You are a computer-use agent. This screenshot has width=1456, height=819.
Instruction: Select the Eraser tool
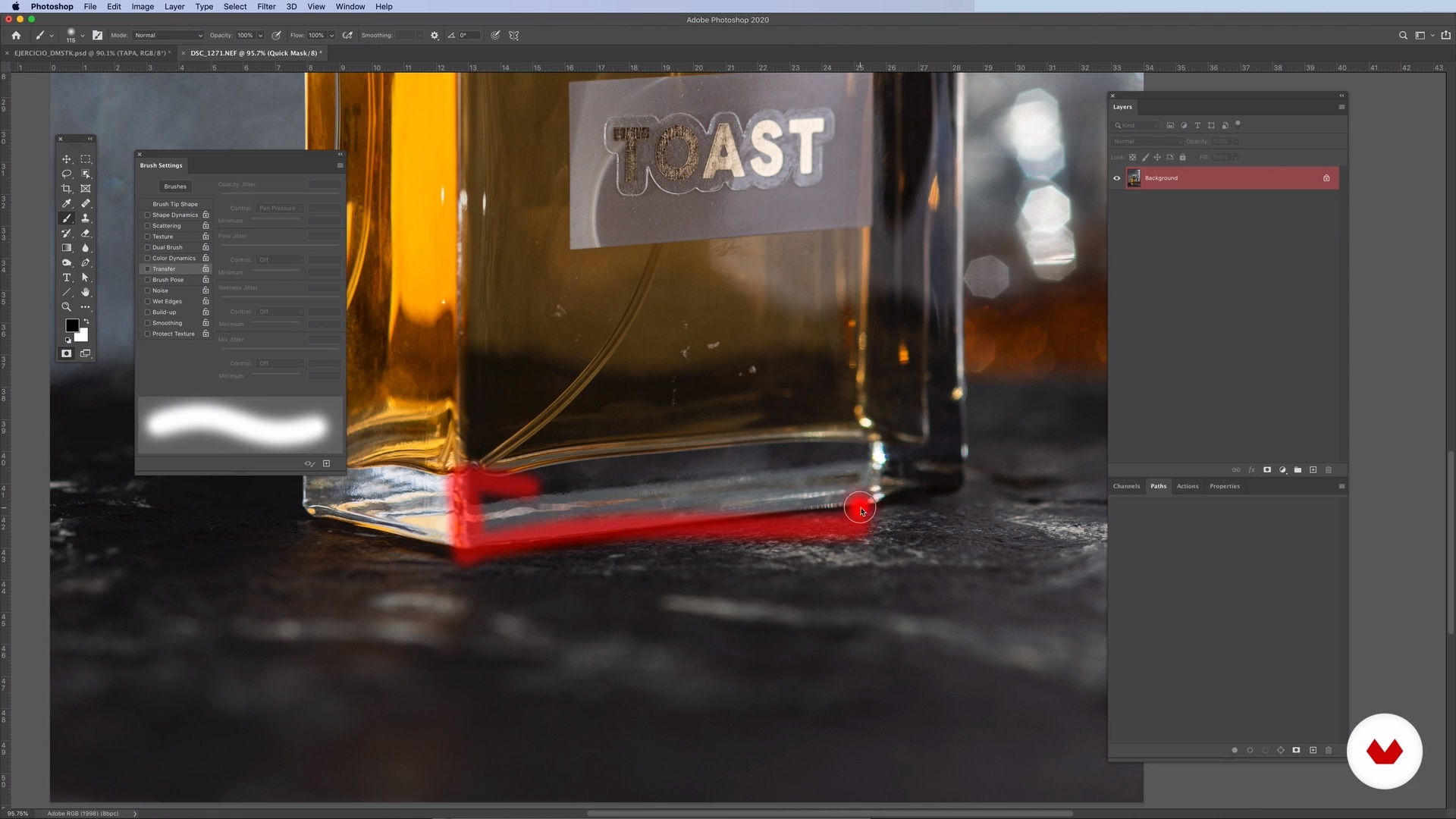click(x=86, y=233)
